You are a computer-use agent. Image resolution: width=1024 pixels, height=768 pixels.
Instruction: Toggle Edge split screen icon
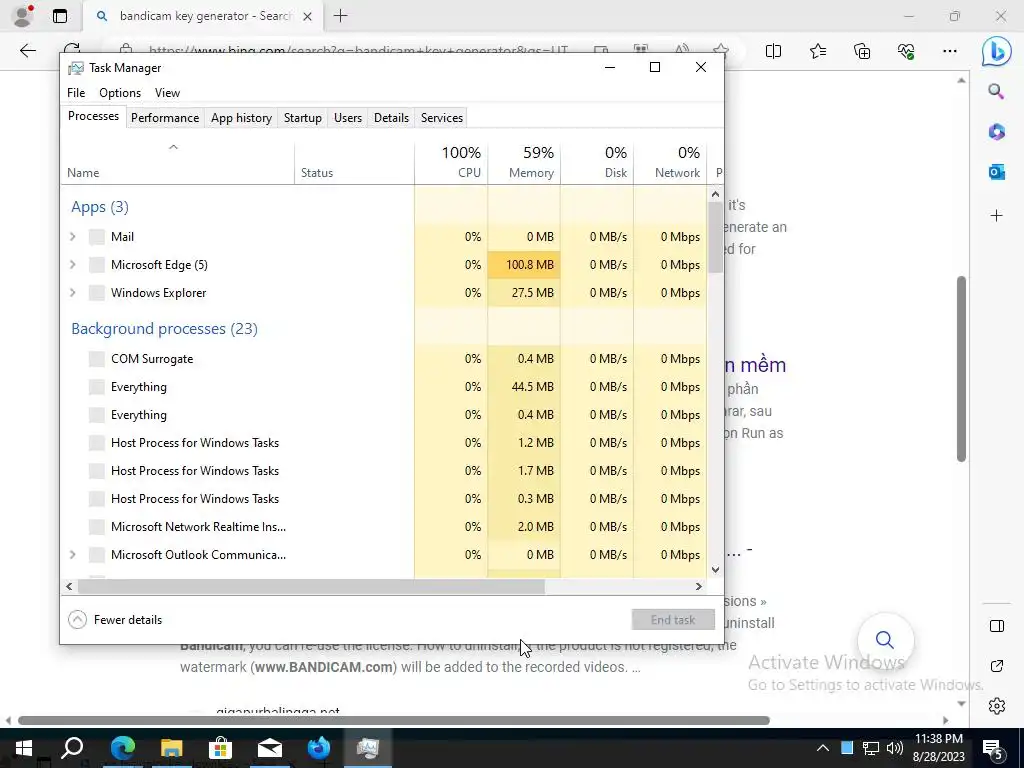pyautogui.click(x=773, y=51)
